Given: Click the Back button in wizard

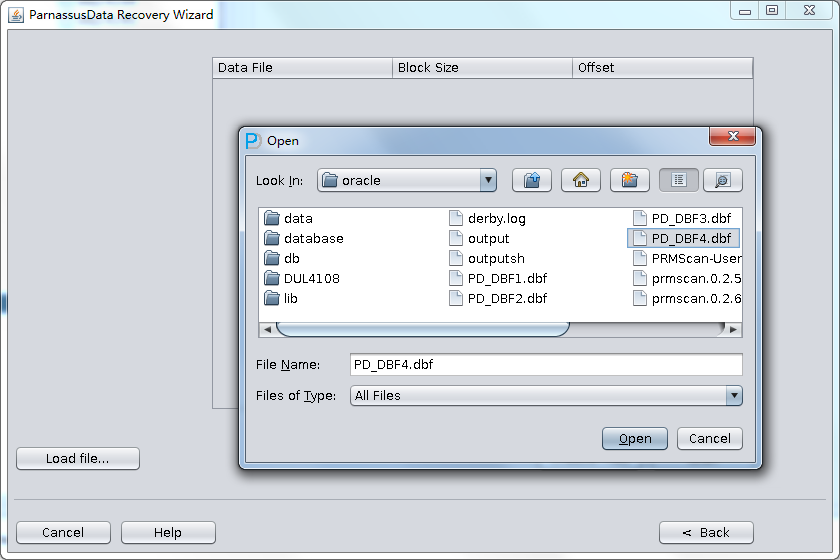Looking at the screenshot, I should (x=706, y=533).
